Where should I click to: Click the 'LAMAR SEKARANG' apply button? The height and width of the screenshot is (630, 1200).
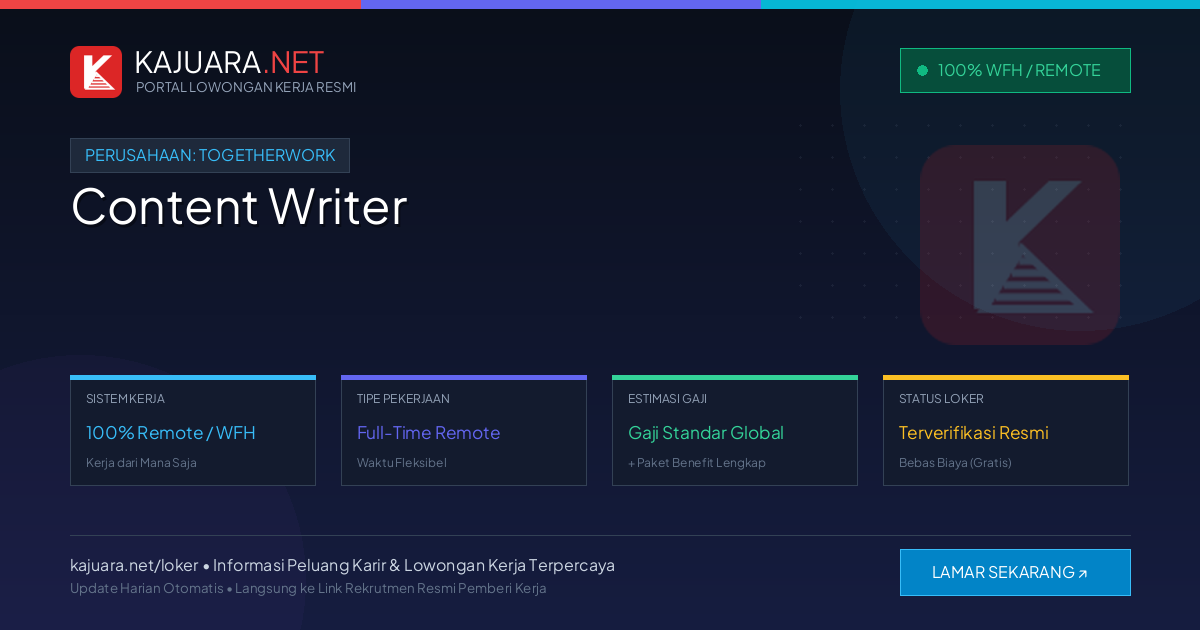[1015, 572]
